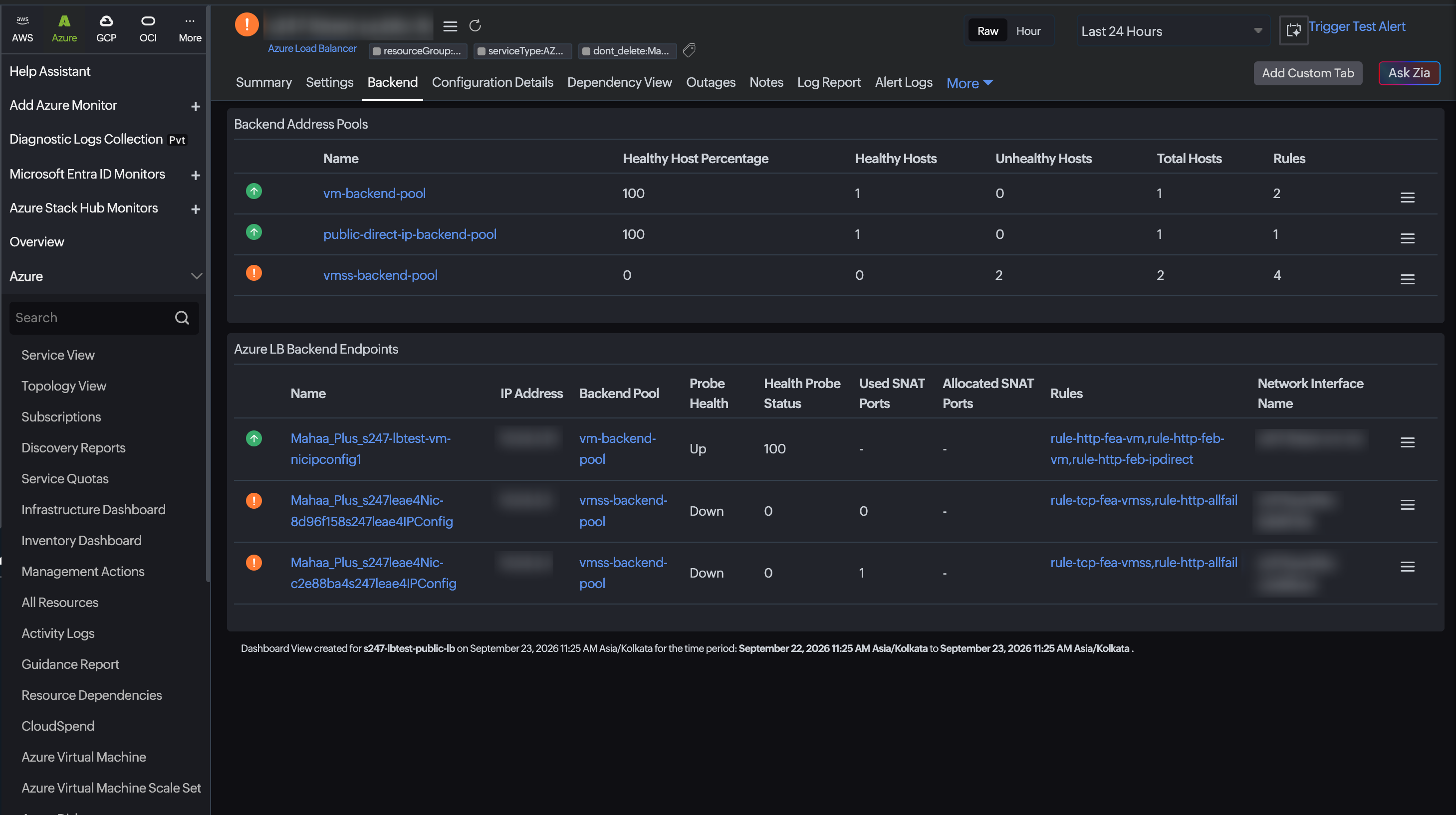The height and width of the screenshot is (815, 1456).
Task: Click the Ask Zia button
Action: (x=1409, y=73)
